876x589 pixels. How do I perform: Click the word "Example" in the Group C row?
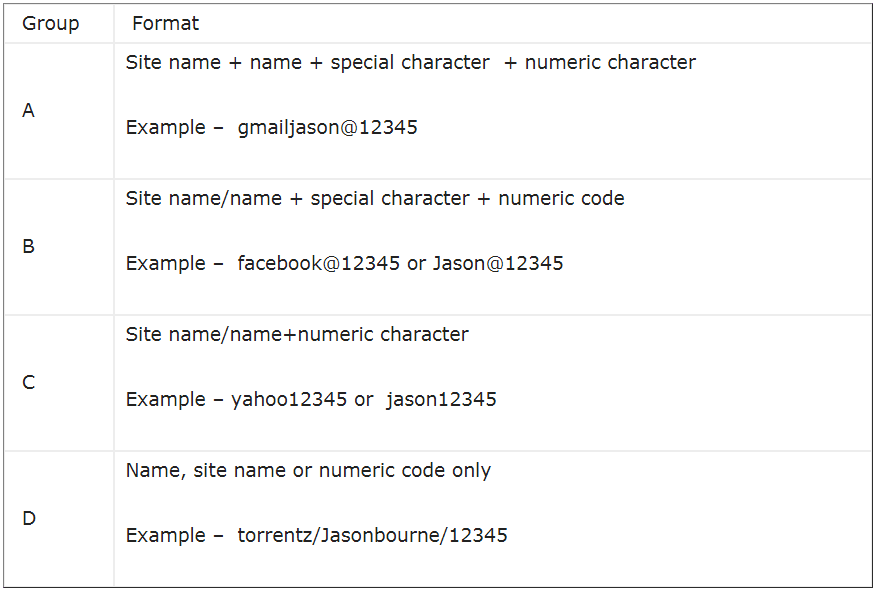165,400
